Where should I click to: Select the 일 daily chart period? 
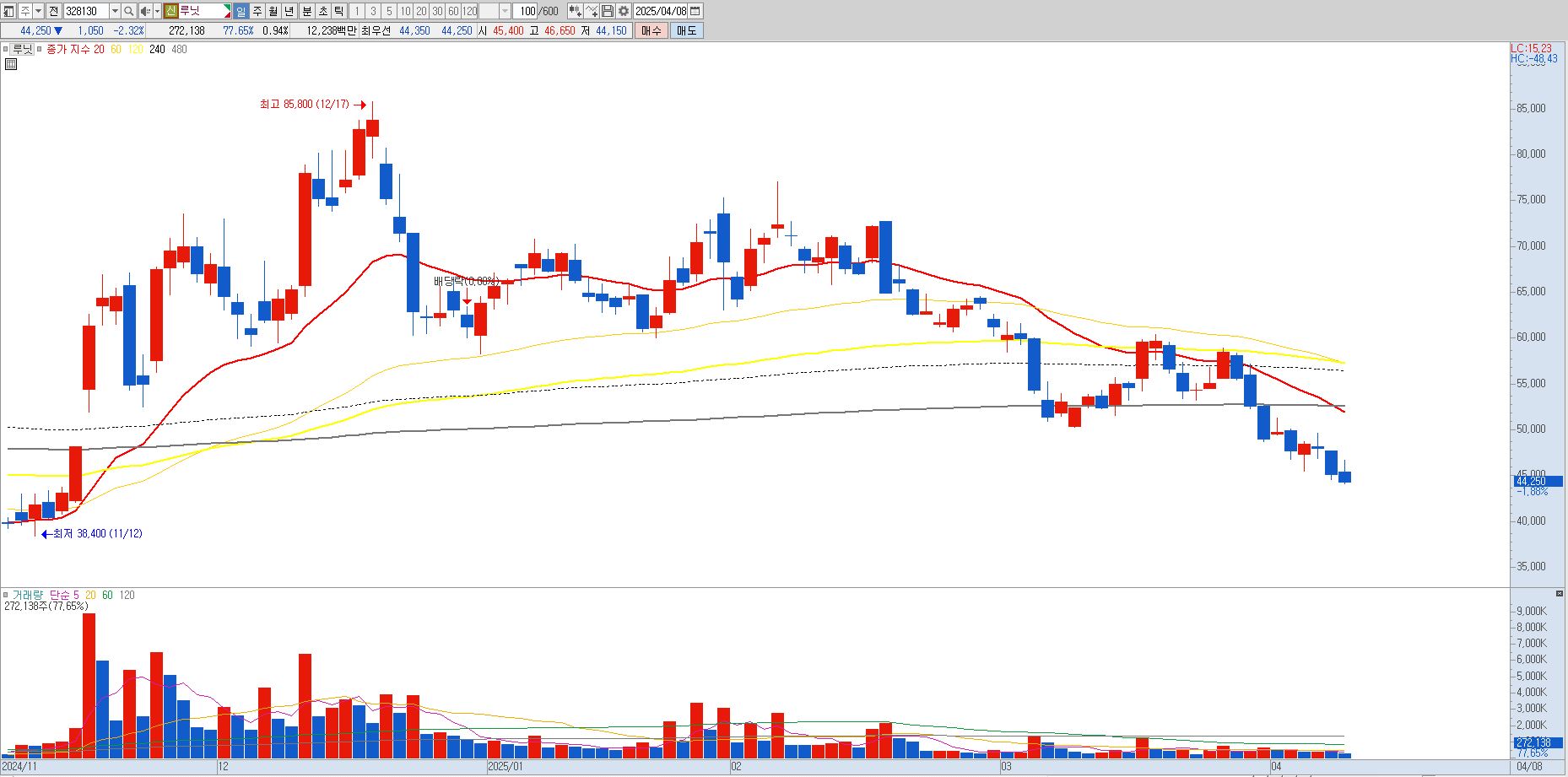(x=241, y=11)
